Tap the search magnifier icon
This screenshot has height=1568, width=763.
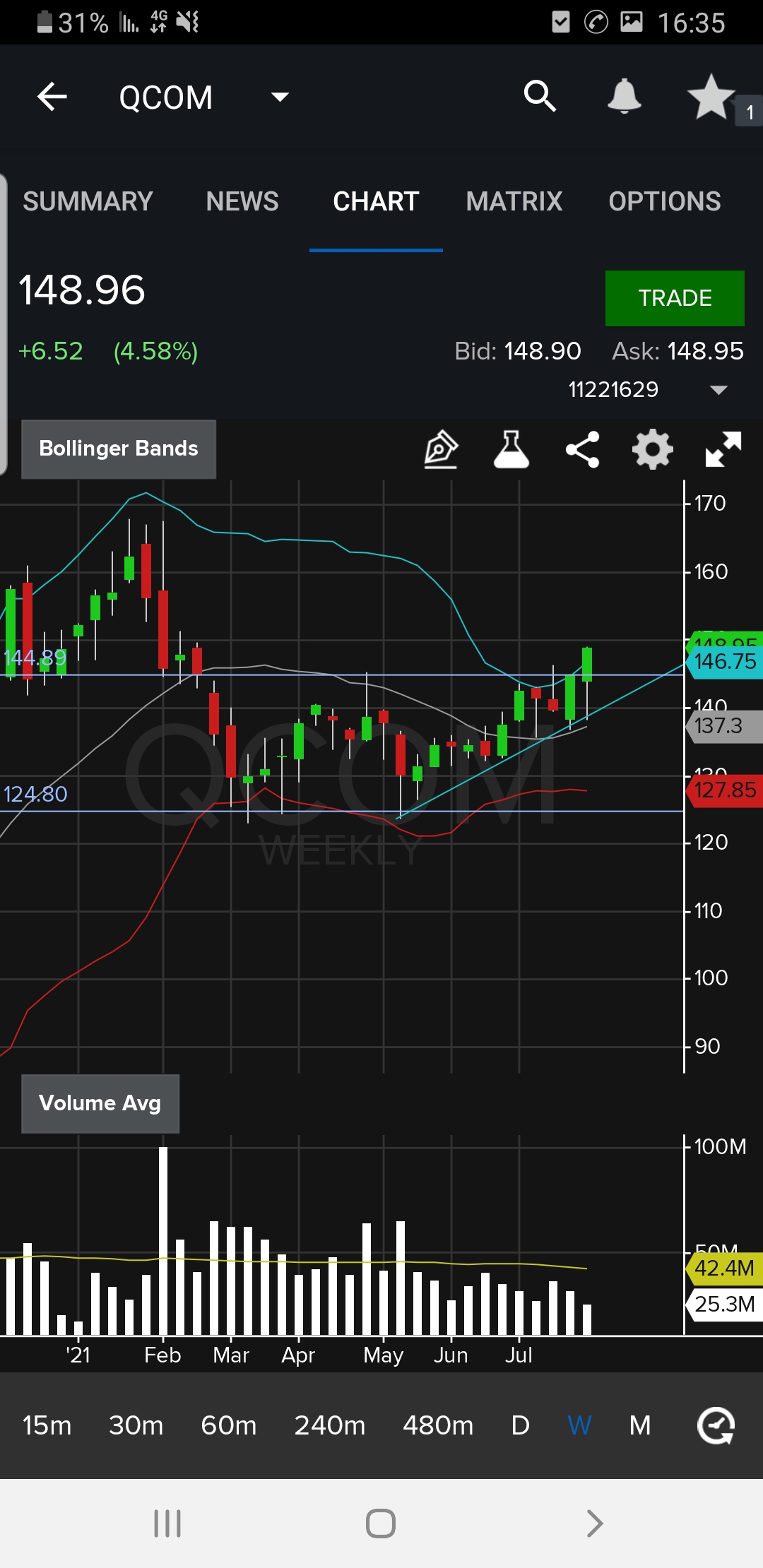[x=540, y=96]
